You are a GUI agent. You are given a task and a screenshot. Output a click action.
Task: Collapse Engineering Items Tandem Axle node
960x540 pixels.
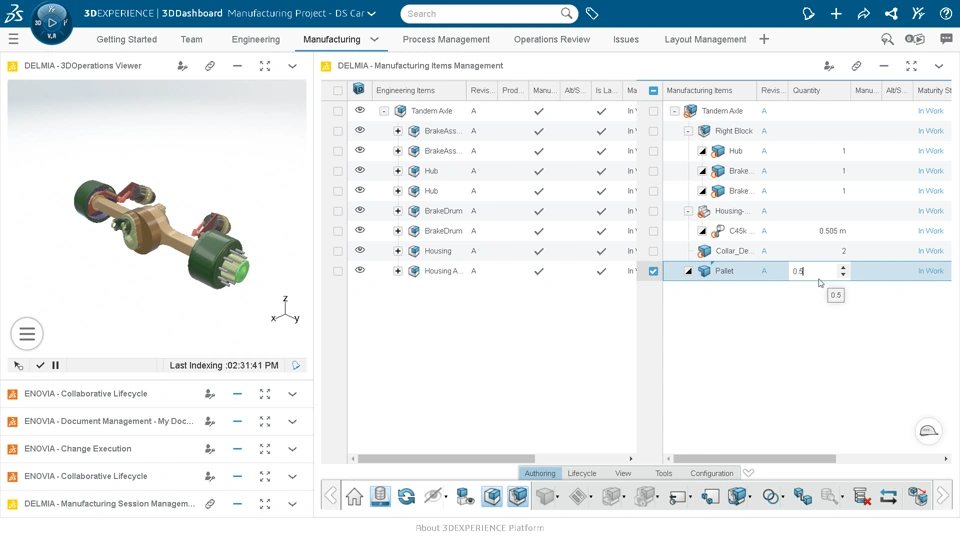tap(384, 111)
